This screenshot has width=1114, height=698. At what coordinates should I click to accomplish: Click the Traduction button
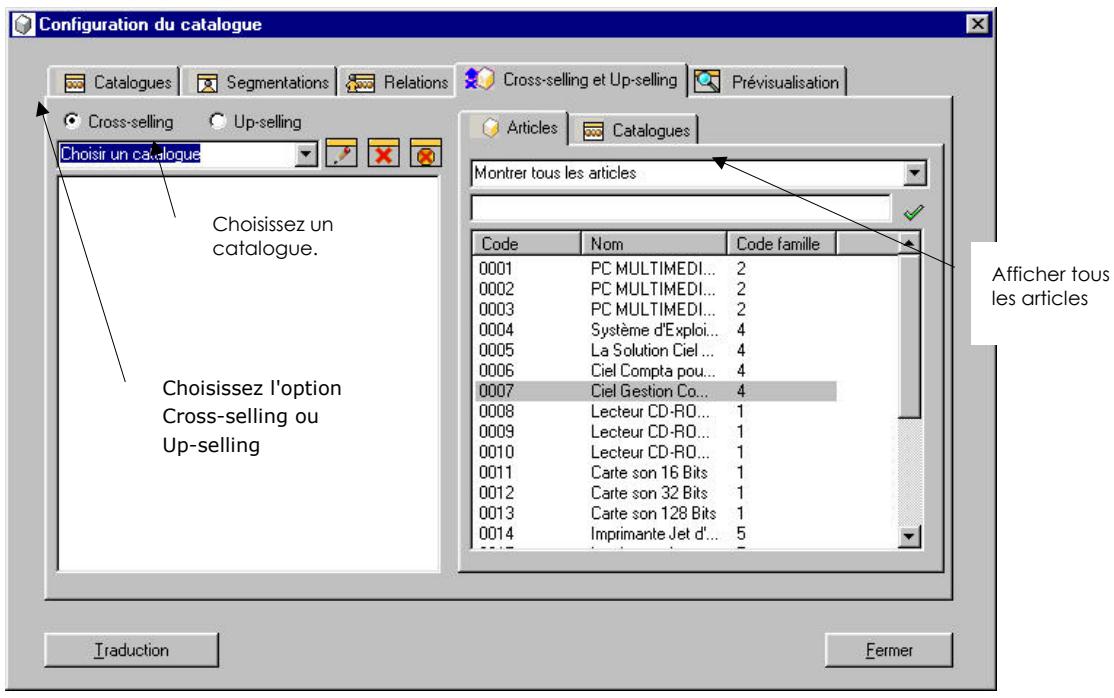(x=131, y=650)
